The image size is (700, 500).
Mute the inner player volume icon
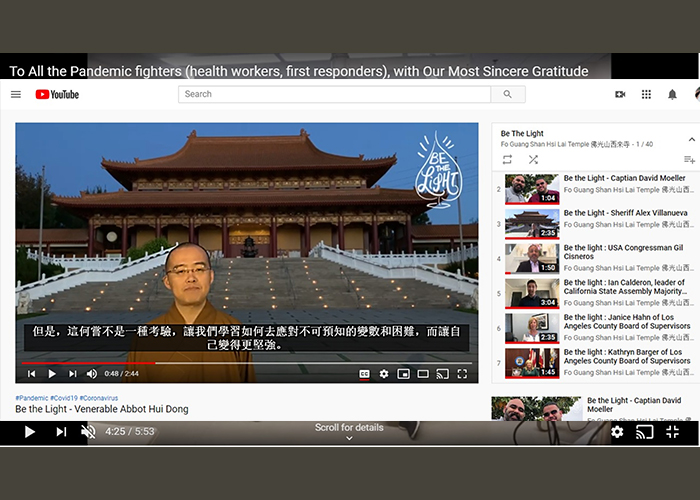(92, 374)
